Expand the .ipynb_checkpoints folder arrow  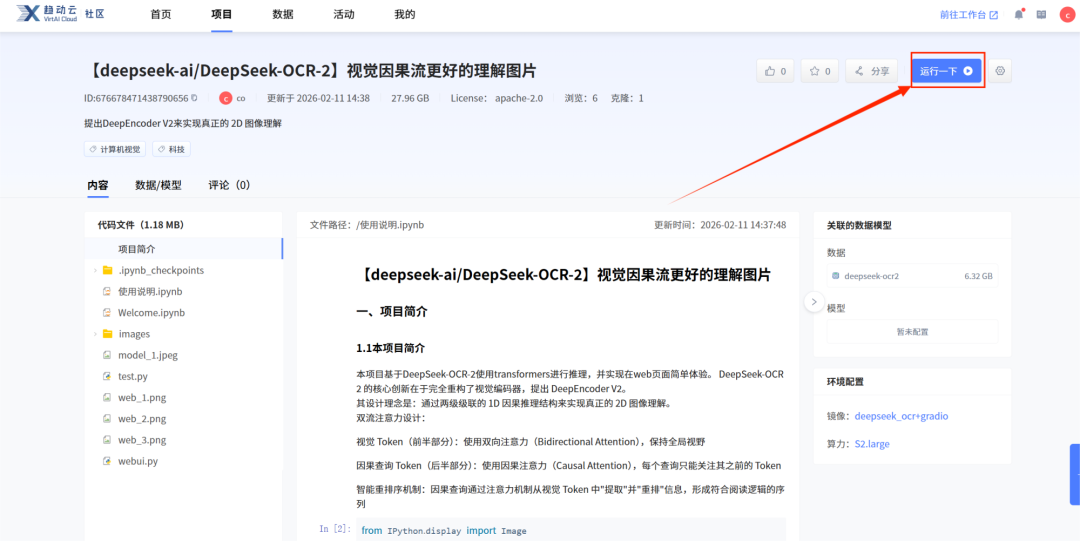click(95, 270)
